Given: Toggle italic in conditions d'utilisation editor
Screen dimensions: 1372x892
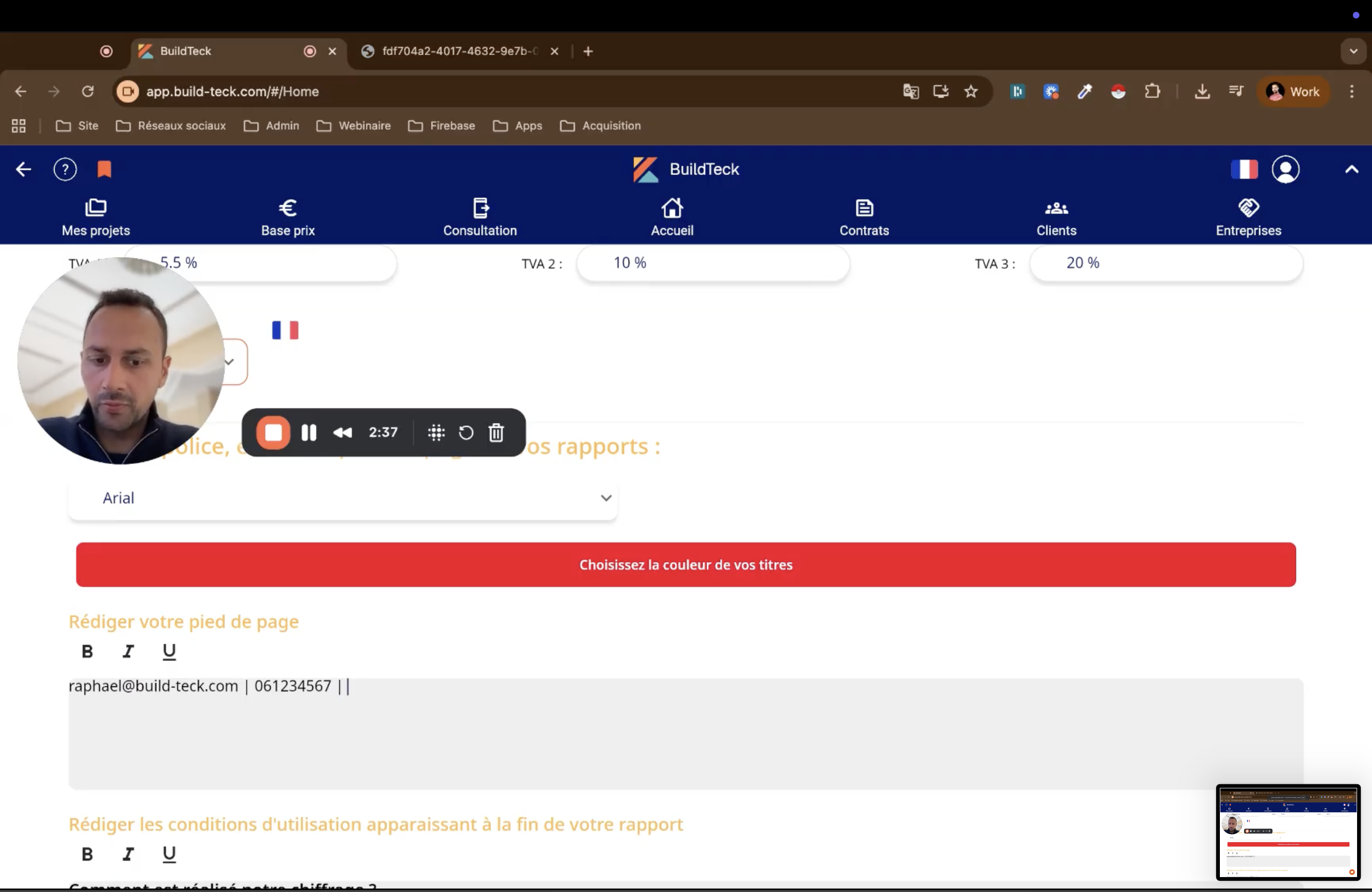Looking at the screenshot, I should tap(128, 854).
